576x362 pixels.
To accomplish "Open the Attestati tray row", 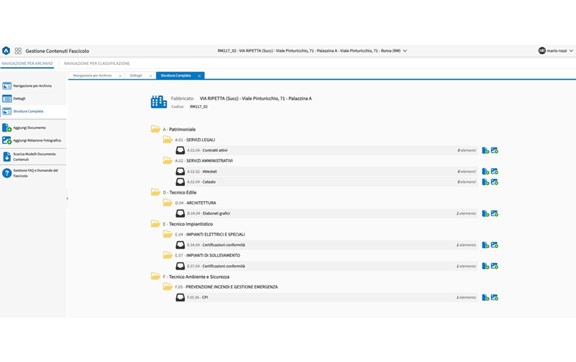I will point(327,171).
